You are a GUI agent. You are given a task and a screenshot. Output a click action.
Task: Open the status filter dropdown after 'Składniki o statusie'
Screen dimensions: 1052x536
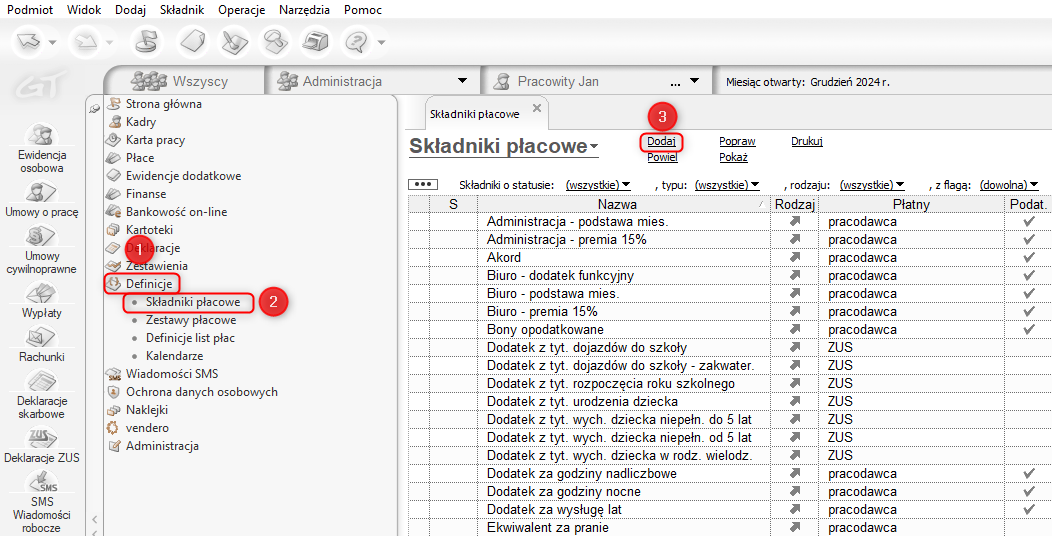[x=598, y=185]
